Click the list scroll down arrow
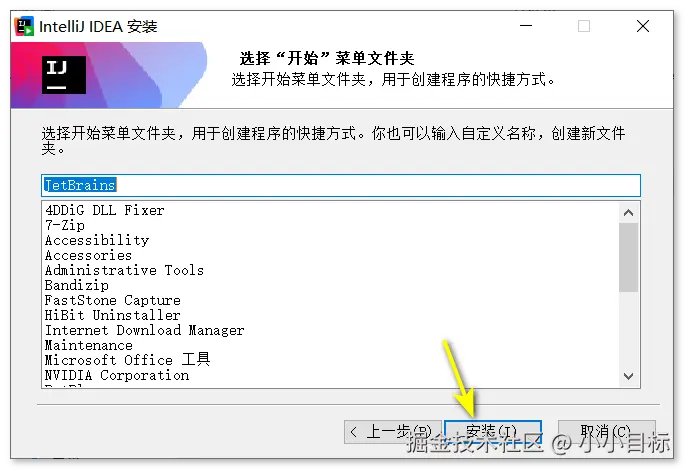This screenshot has height=470, width=685. [x=628, y=376]
